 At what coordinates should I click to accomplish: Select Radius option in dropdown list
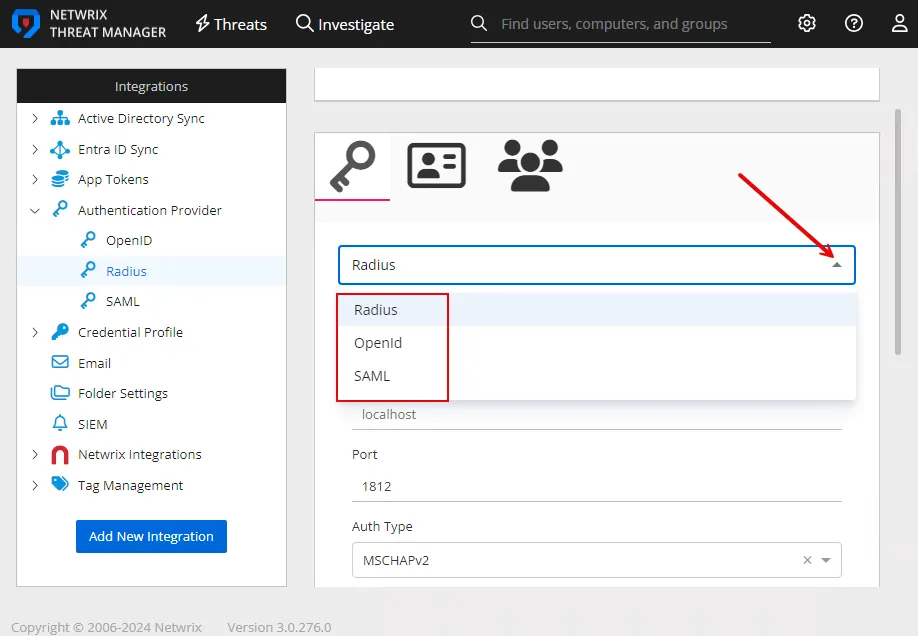click(x=597, y=310)
